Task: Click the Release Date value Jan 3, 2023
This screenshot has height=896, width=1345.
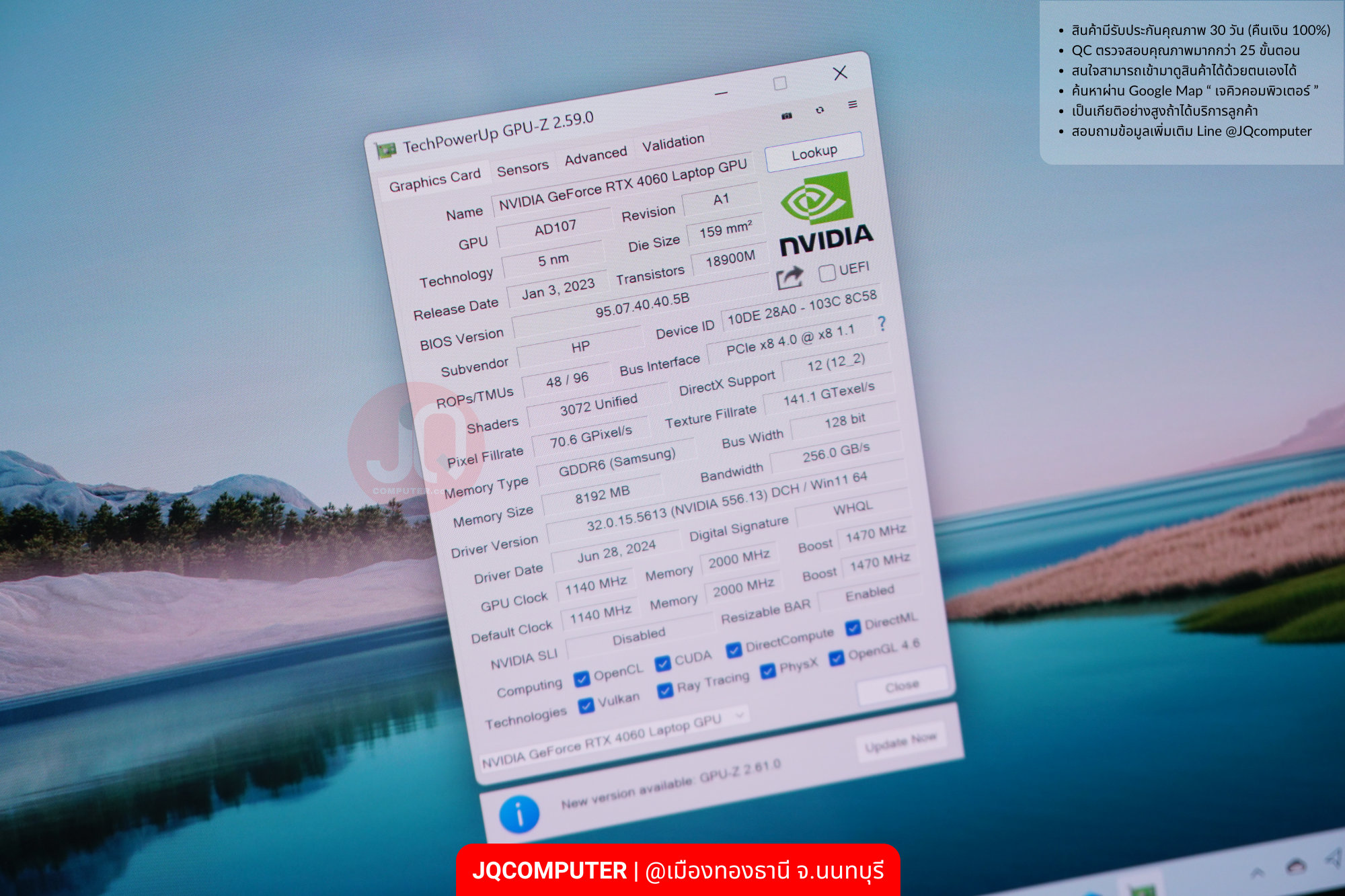Action: tap(558, 289)
